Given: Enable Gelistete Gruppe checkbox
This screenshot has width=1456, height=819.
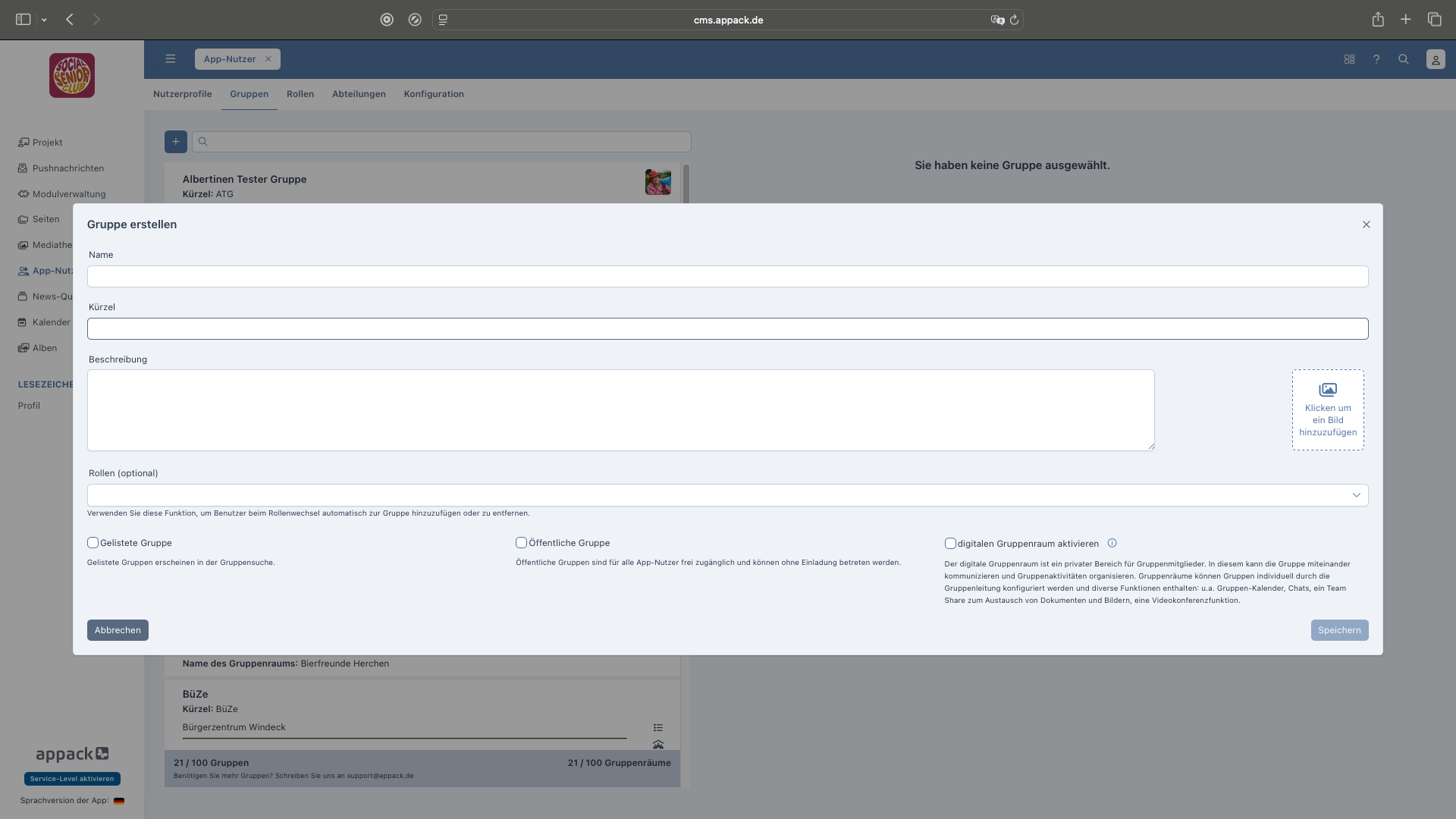Looking at the screenshot, I should 93,543.
